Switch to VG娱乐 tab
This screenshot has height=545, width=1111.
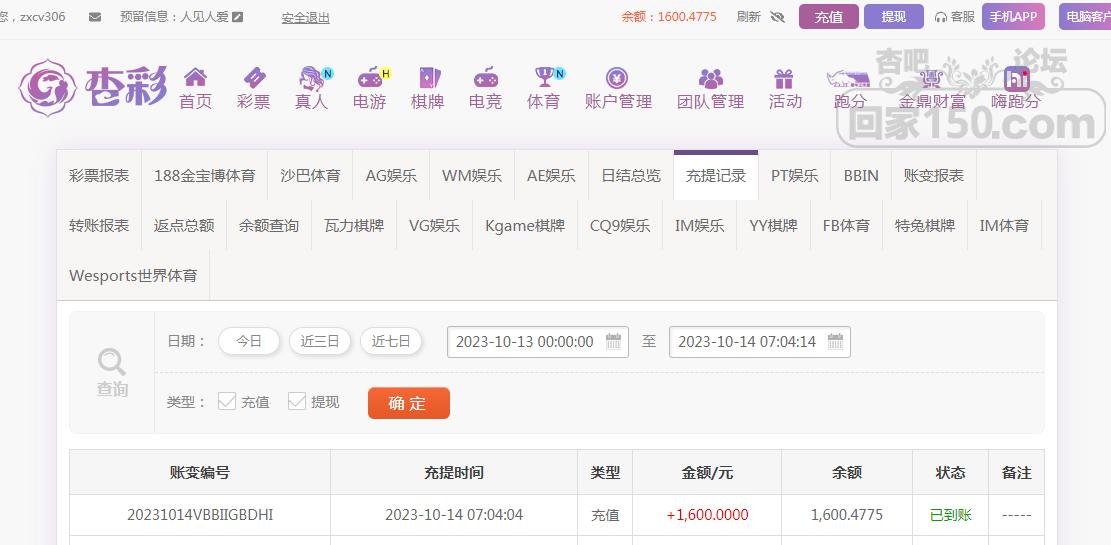click(434, 225)
